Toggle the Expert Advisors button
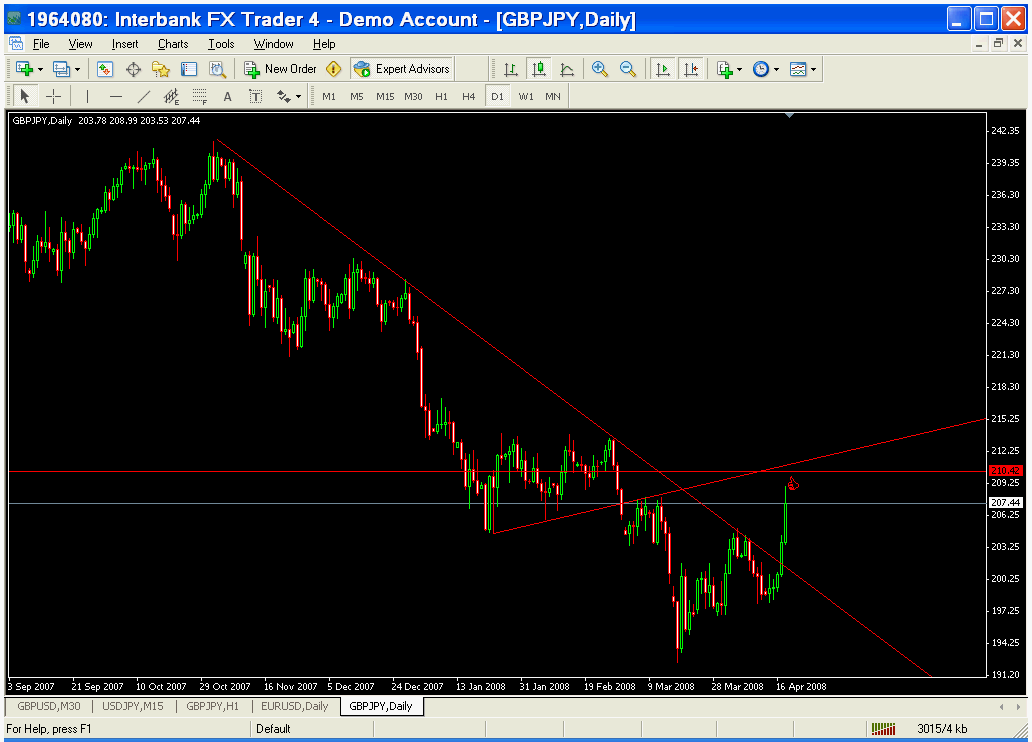Image resolution: width=1032 pixels, height=742 pixels. 401,69
